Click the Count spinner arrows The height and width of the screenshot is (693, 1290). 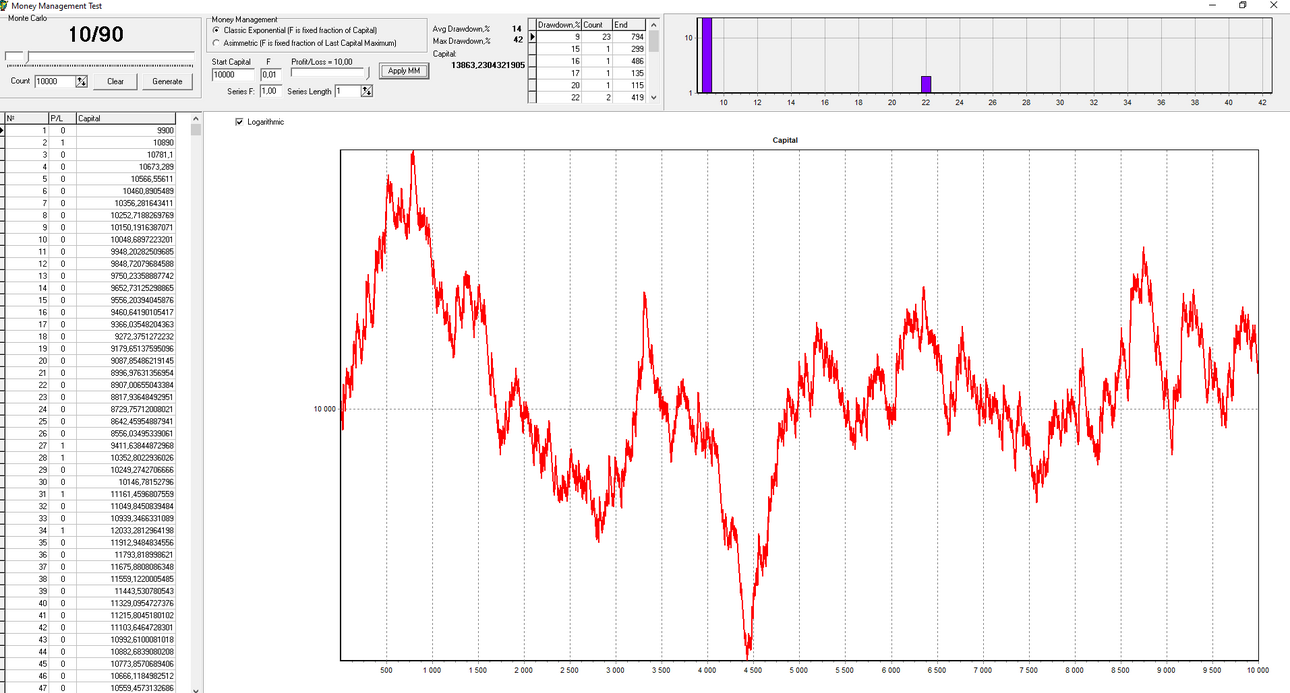coord(82,82)
